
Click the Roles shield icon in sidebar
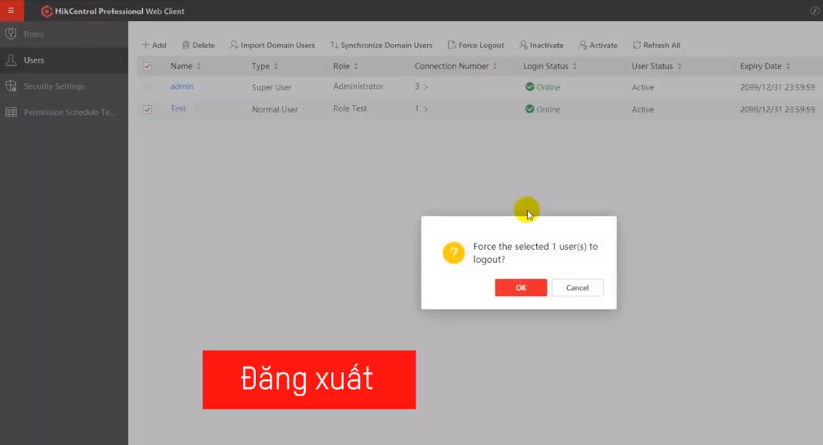(10, 34)
